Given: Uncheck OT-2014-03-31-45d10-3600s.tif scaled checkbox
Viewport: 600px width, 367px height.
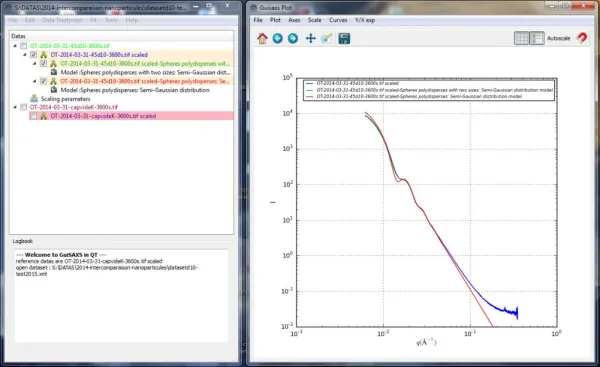Looking at the screenshot, I should (34, 55).
